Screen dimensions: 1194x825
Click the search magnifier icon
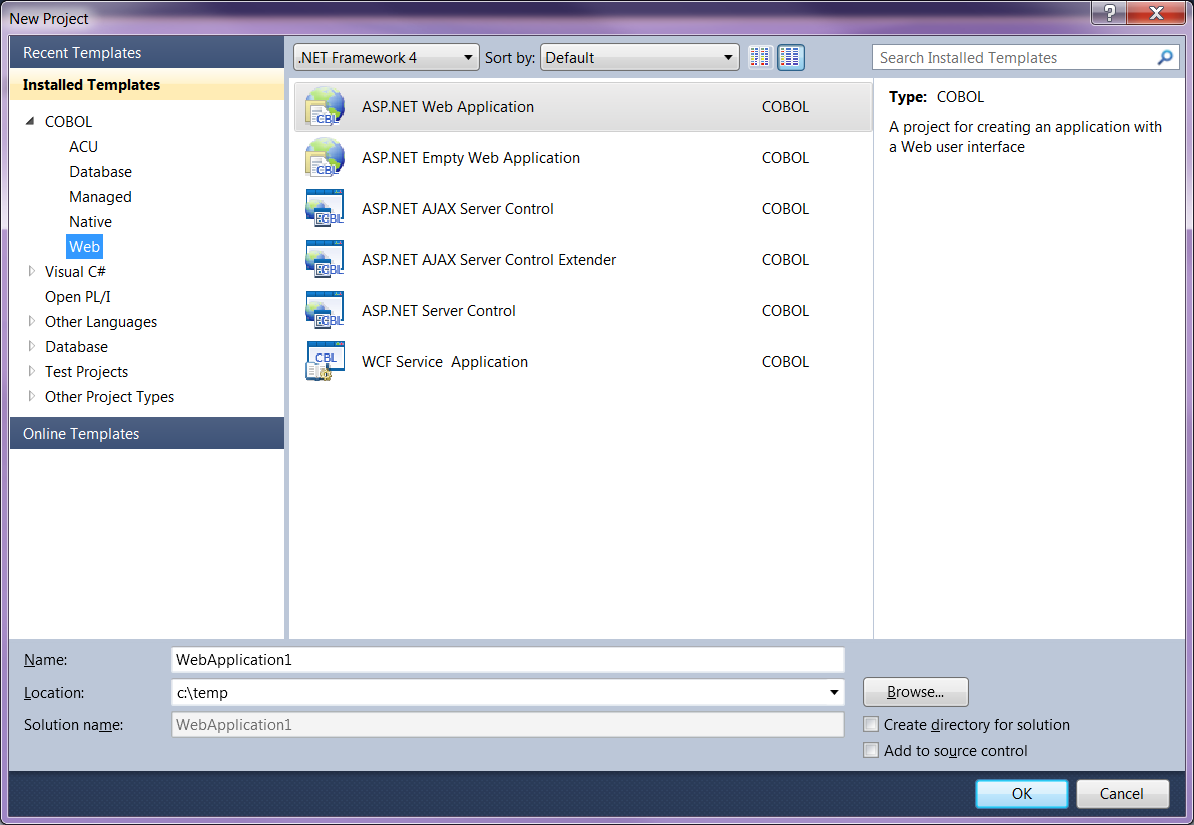coord(1164,57)
